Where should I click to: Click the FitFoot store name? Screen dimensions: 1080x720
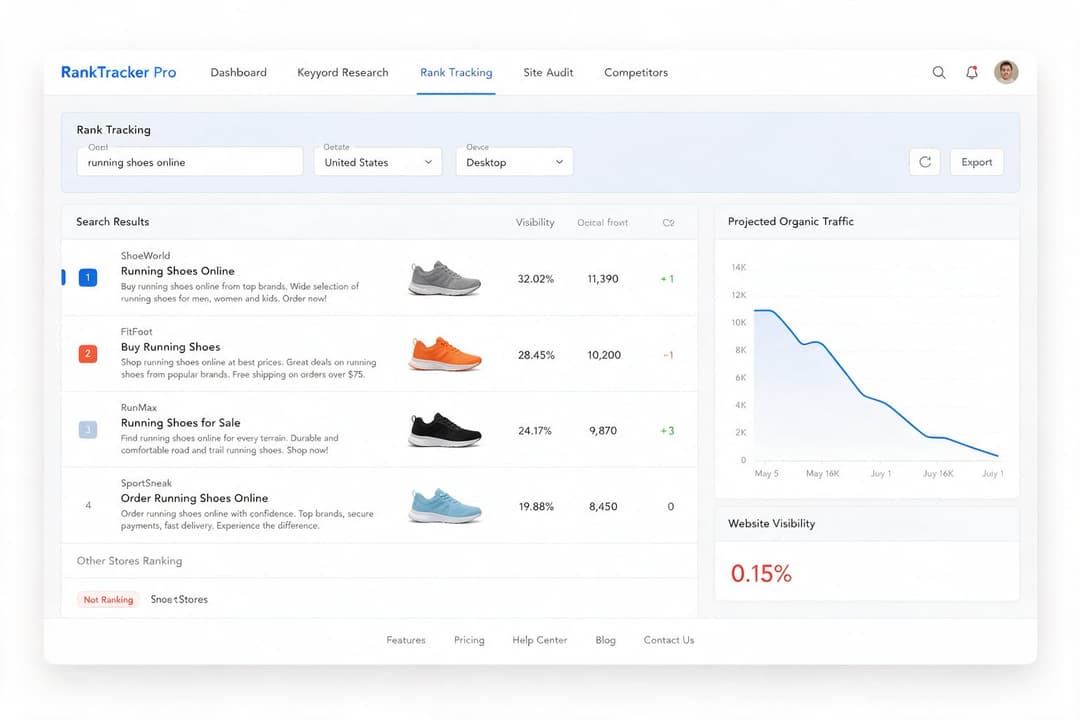(136, 331)
